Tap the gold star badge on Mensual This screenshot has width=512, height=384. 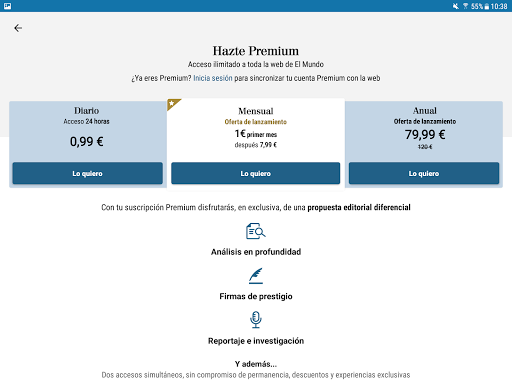click(172, 104)
